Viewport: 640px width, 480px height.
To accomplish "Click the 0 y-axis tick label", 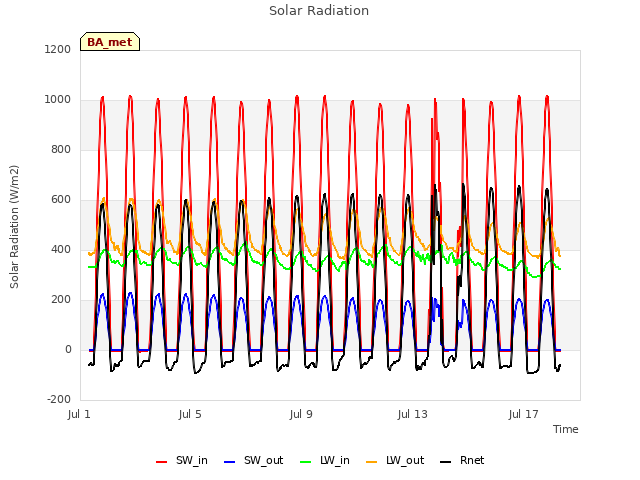I will pos(68,349).
